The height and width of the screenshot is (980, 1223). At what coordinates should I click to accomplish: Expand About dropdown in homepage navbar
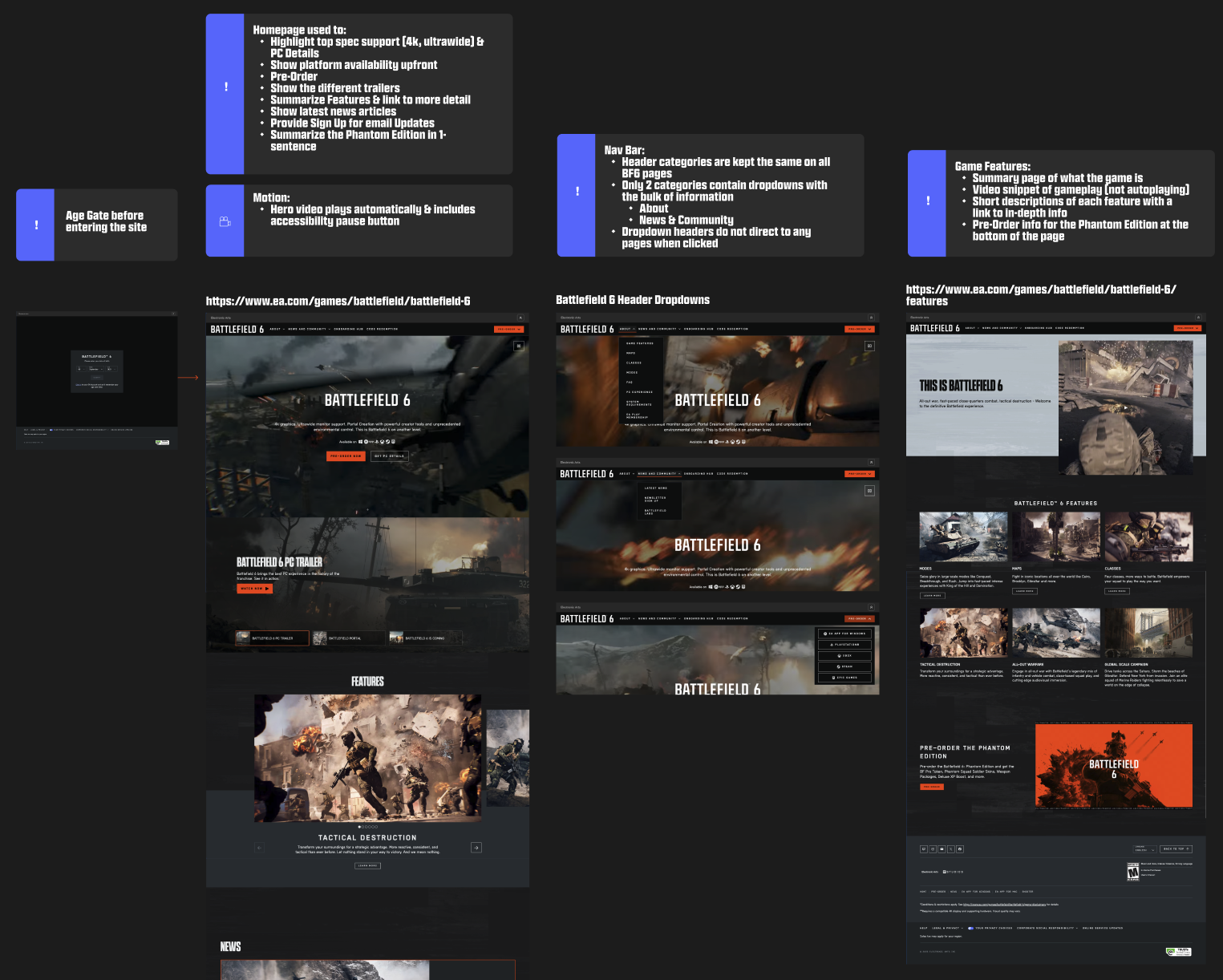pos(276,329)
